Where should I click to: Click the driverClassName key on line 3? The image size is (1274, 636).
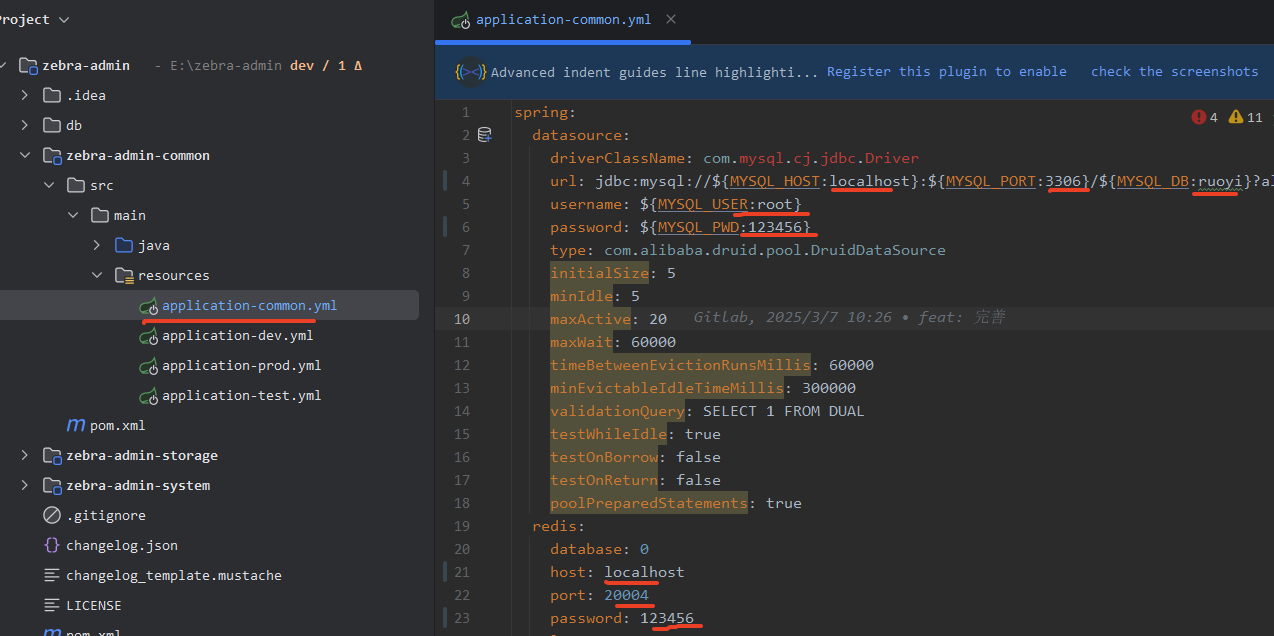[x=617, y=158]
